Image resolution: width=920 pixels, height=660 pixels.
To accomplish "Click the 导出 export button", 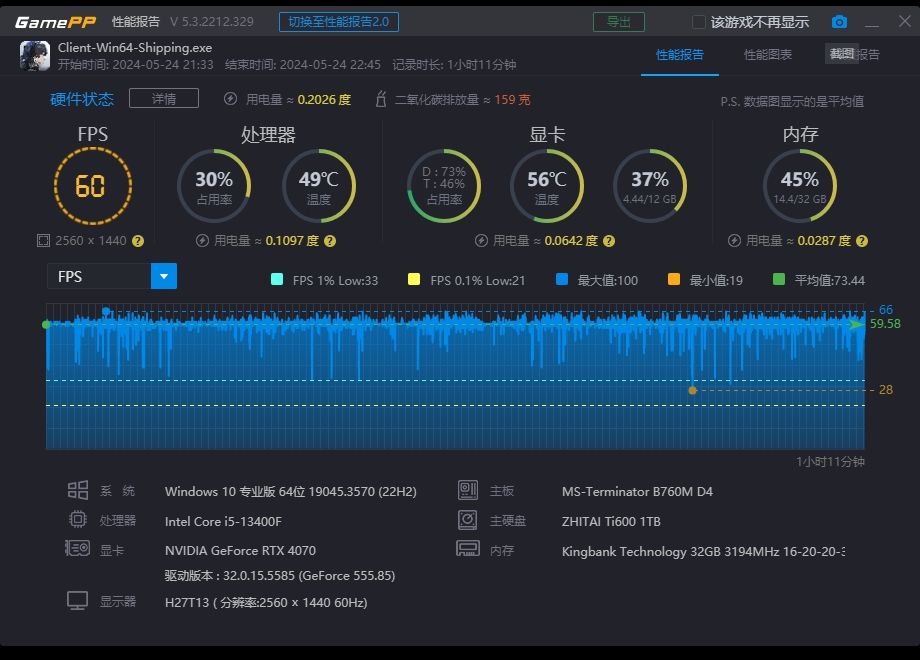I will pos(618,22).
